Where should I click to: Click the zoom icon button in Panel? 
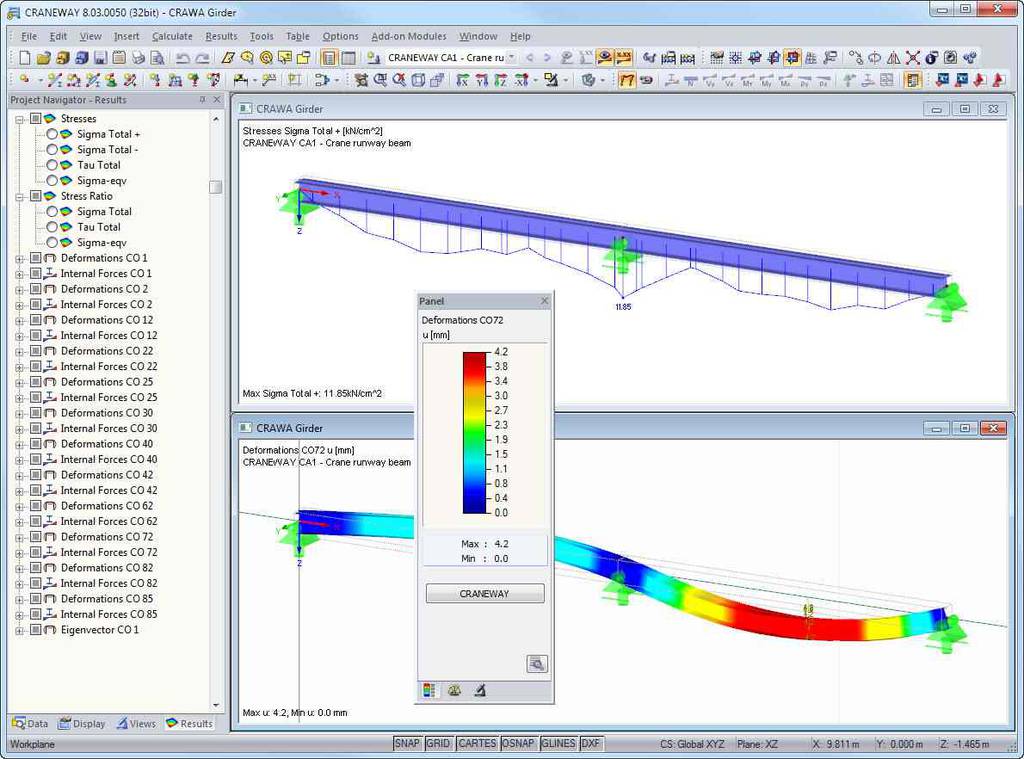[x=537, y=664]
